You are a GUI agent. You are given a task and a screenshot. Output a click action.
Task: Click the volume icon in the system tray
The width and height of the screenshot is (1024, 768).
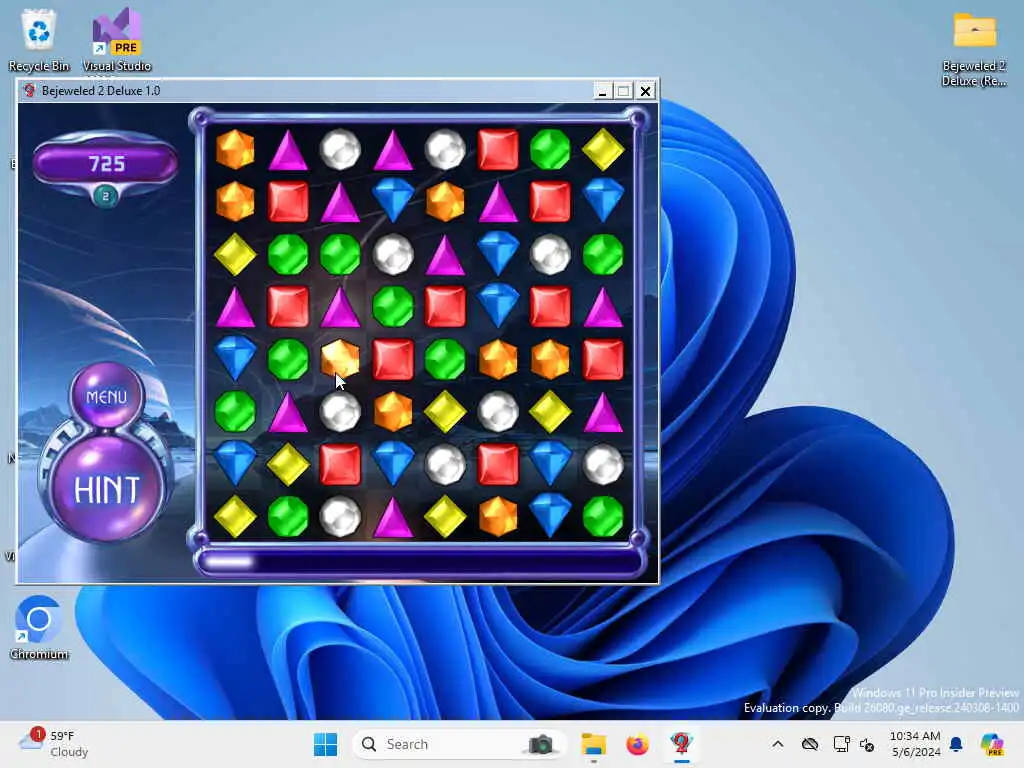(867, 744)
